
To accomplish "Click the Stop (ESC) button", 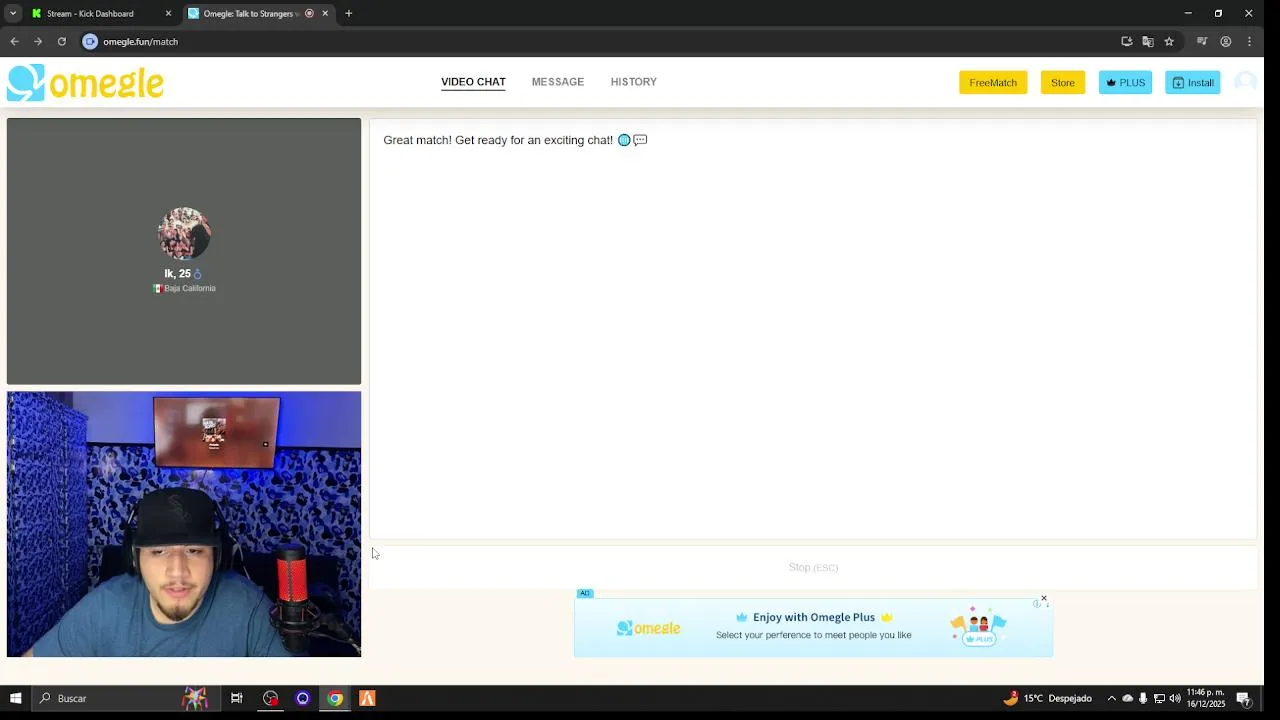I will [813, 567].
